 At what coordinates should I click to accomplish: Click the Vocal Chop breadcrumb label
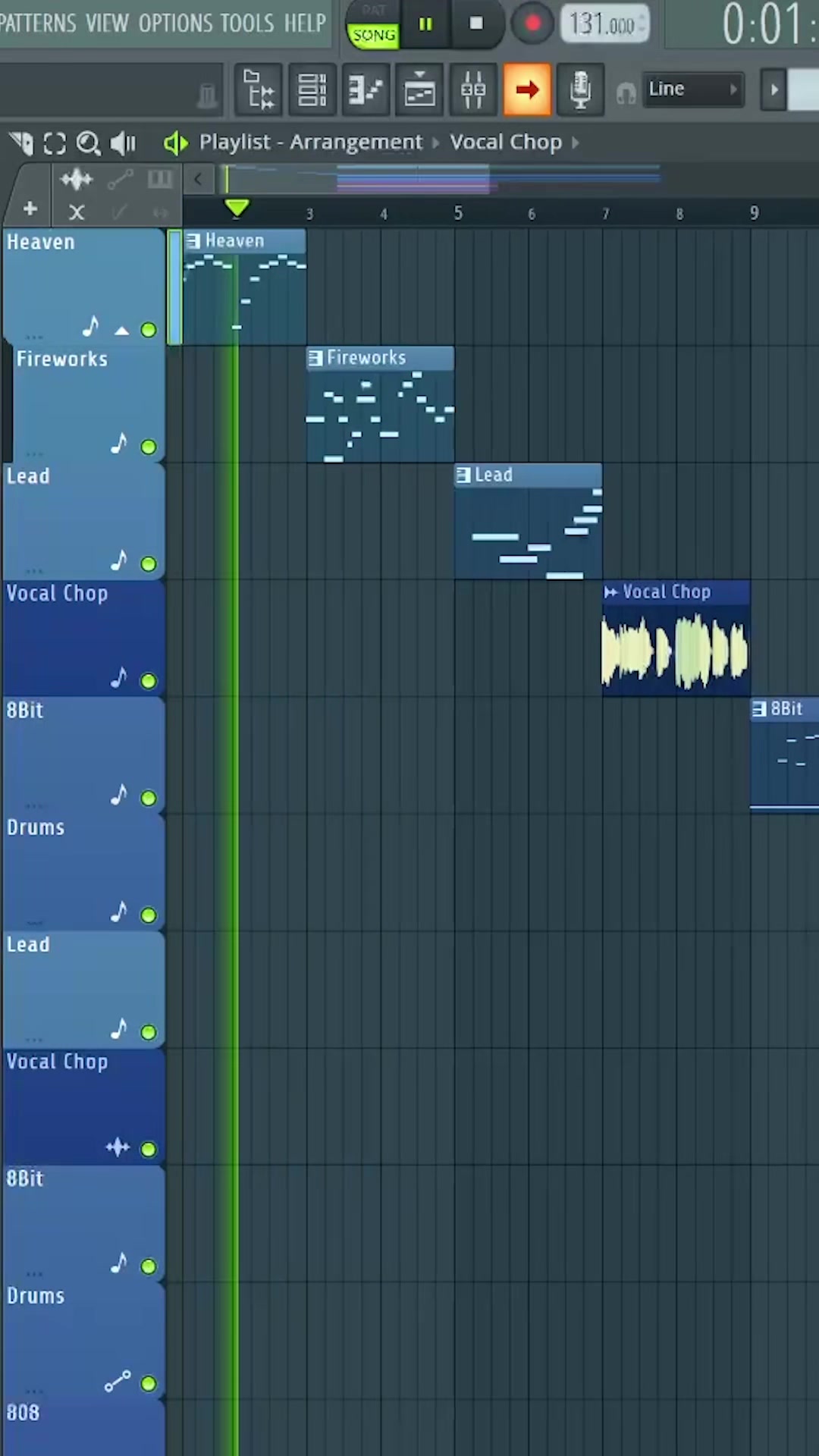(506, 142)
